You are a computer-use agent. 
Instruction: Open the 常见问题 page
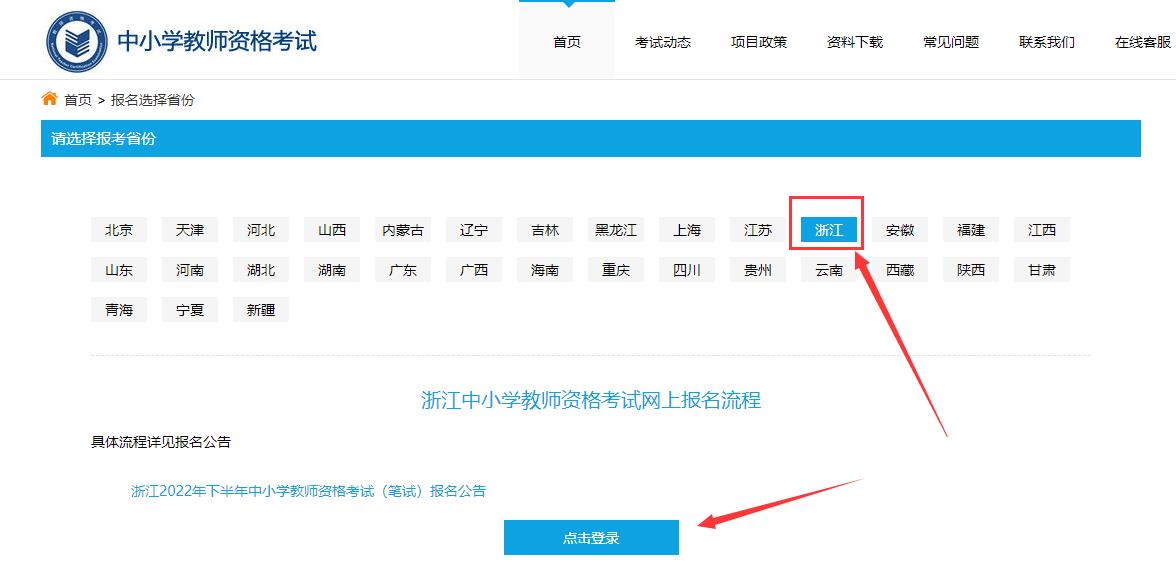click(949, 41)
